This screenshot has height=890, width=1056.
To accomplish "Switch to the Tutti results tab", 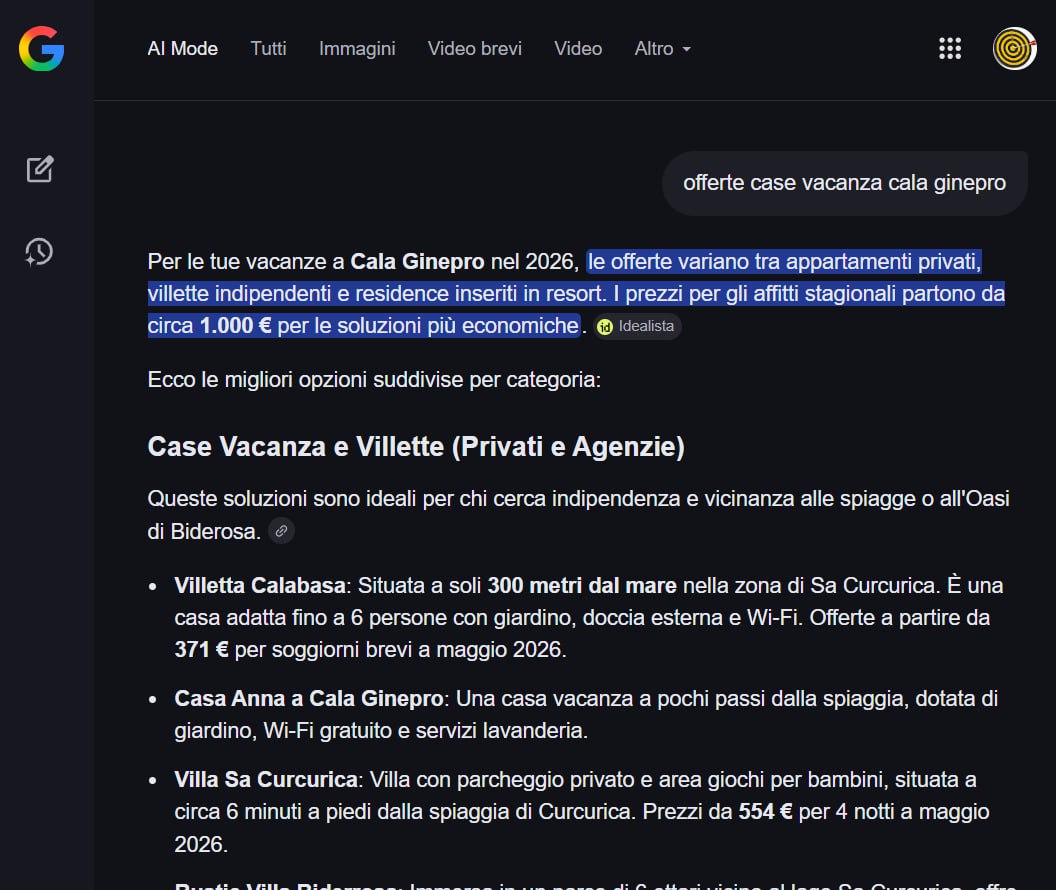I will tap(268, 48).
